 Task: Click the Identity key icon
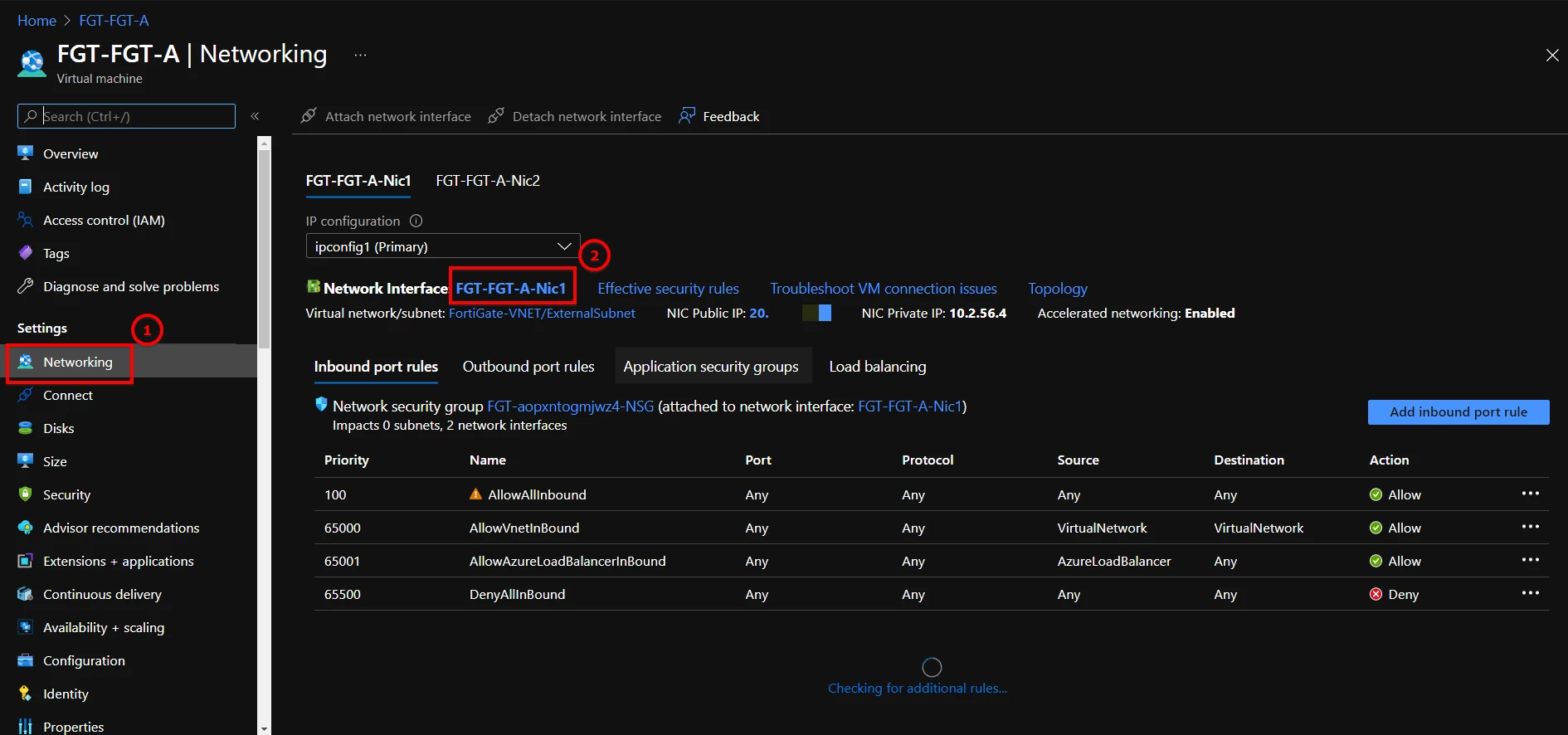point(26,694)
